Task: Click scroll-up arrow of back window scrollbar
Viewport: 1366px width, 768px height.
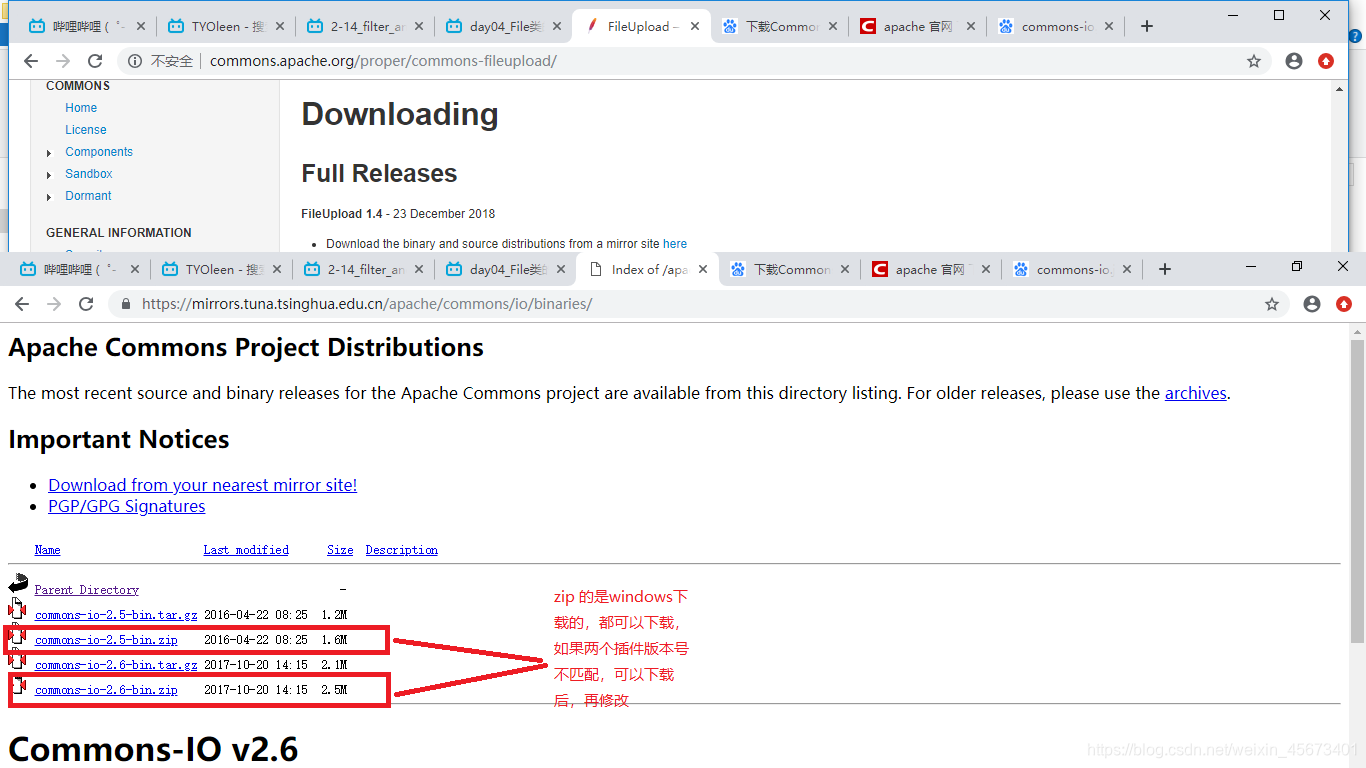Action: pyautogui.click(x=1340, y=89)
